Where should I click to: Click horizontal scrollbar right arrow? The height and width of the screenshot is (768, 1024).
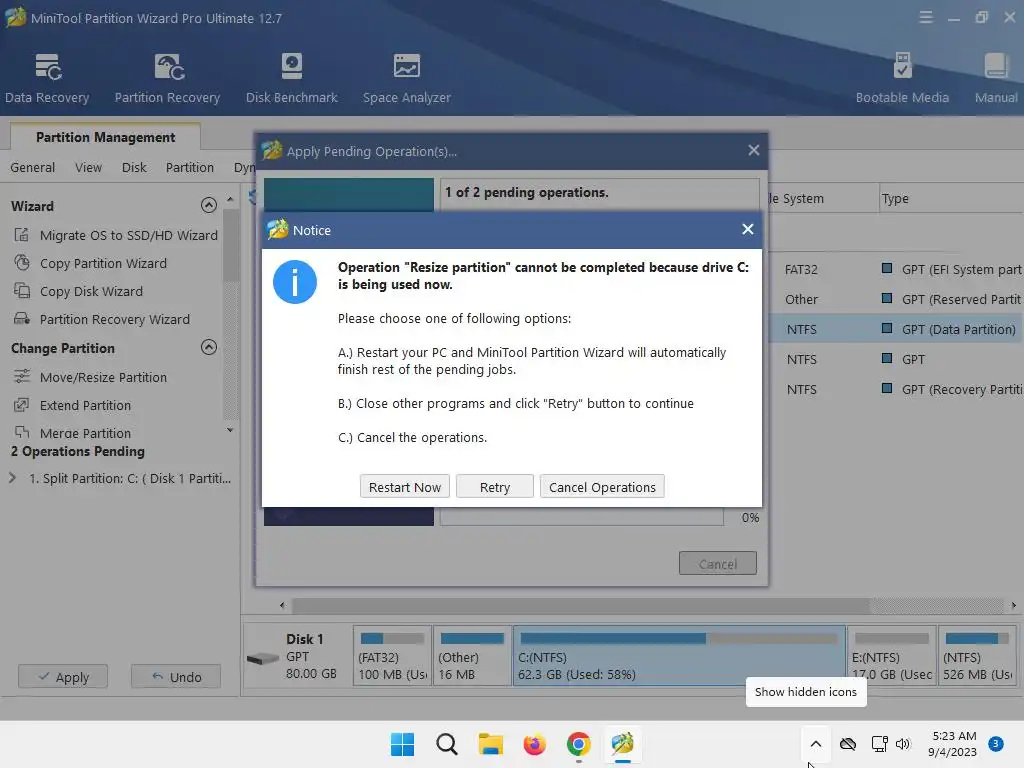1014,605
